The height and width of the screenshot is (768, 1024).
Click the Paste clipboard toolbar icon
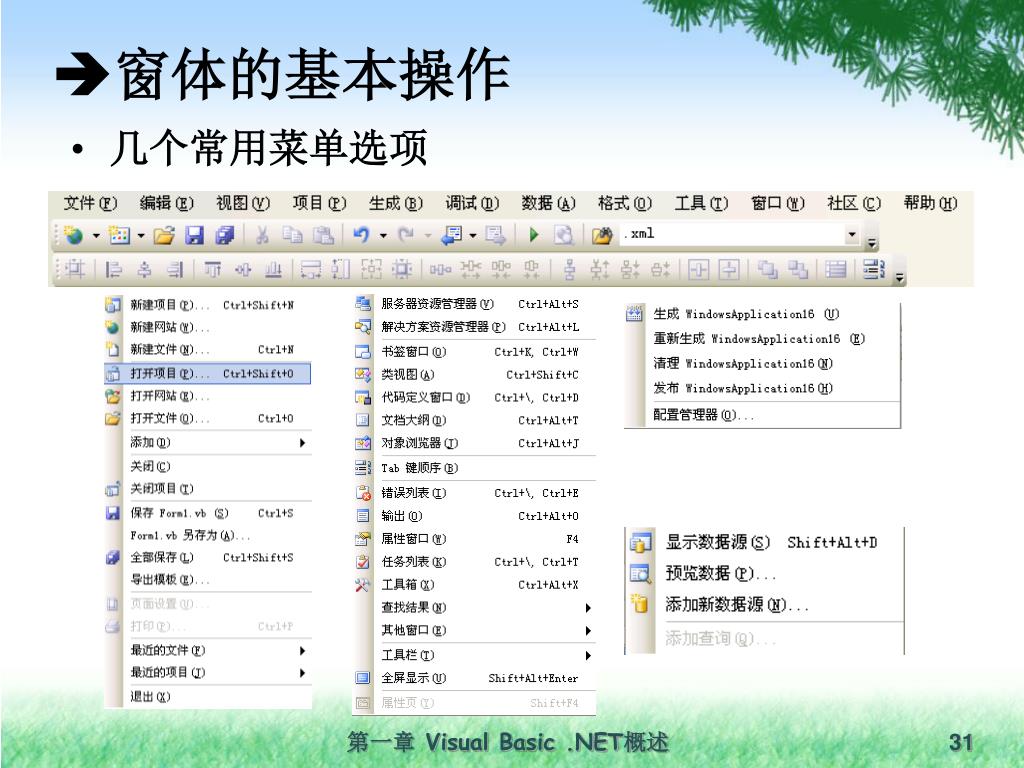[323, 235]
